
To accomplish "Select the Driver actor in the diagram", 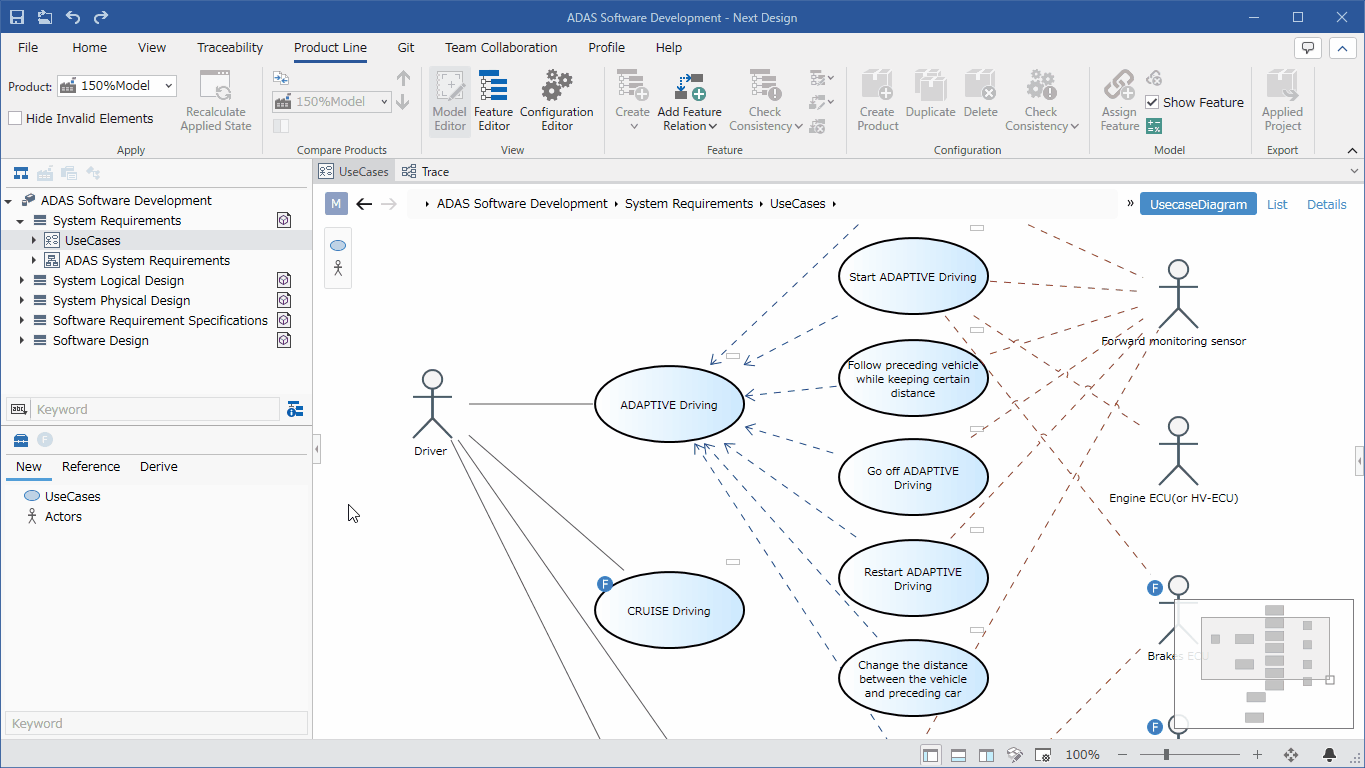I will click(431, 413).
